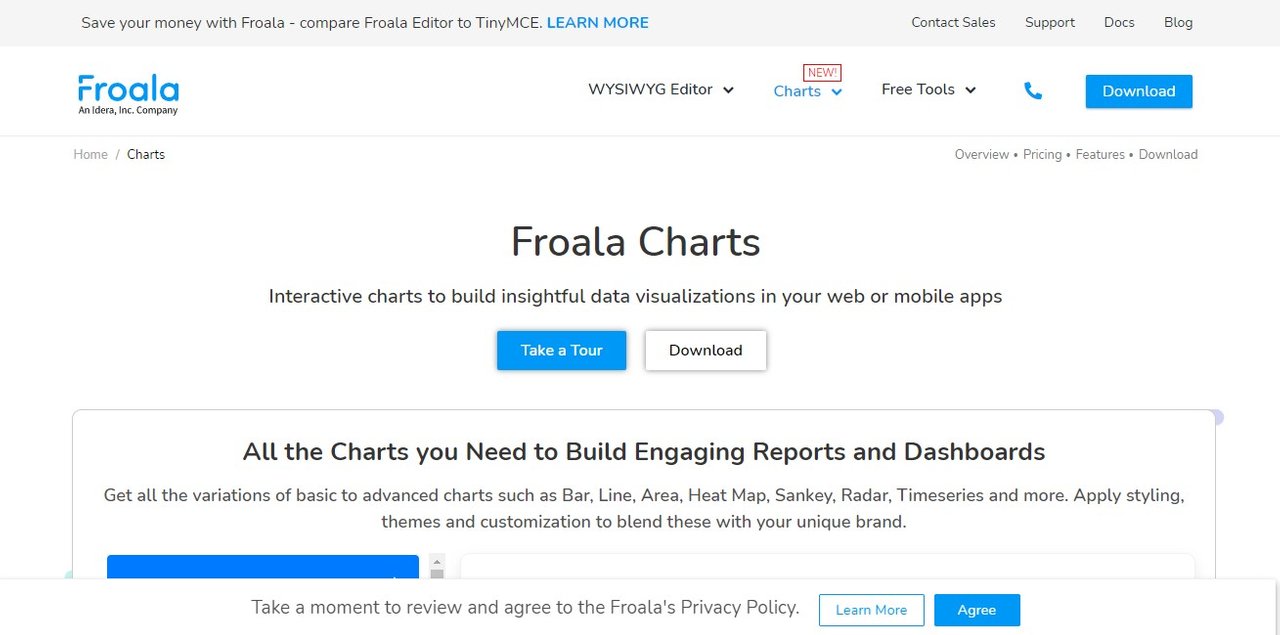Open the Blog link
Image resolution: width=1280 pixels, height=635 pixels.
[1178, 22]
